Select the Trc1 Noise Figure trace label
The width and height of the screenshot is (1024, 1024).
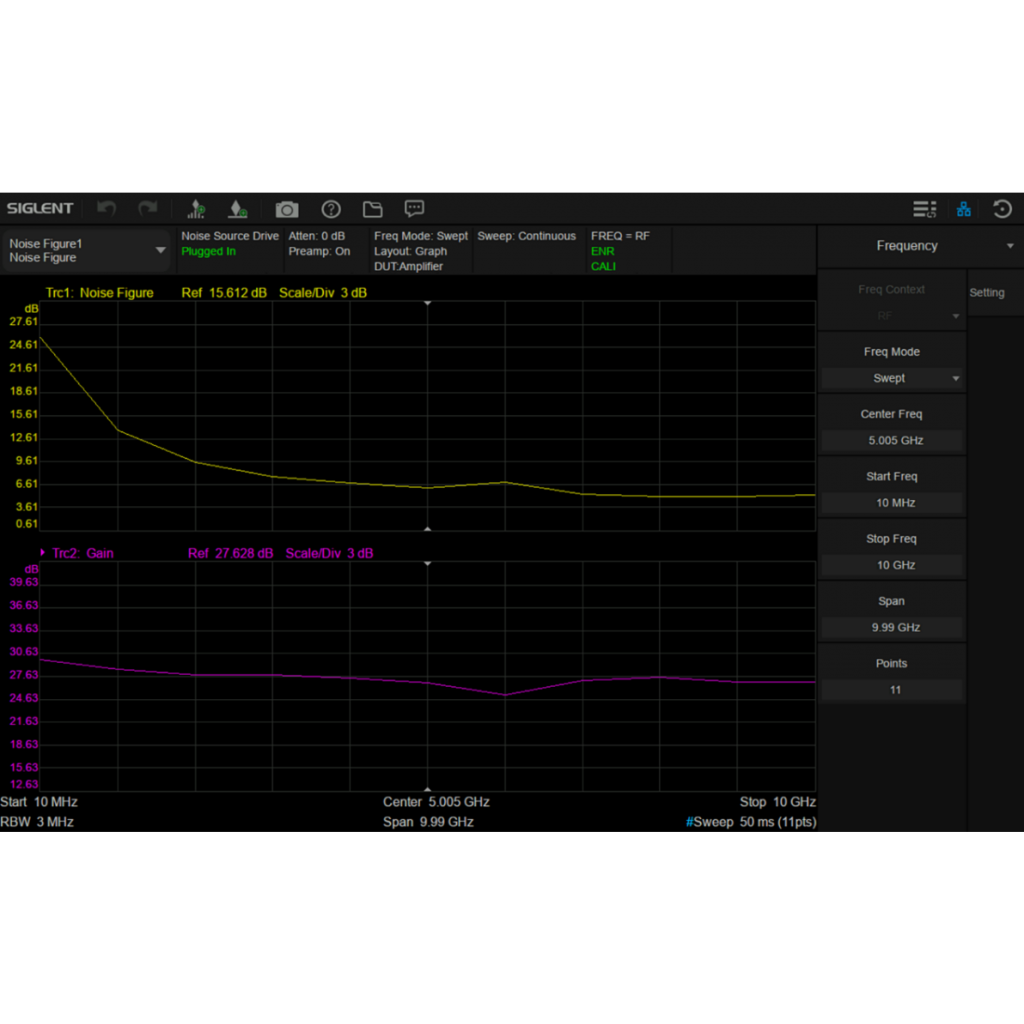pyautogui.click(x=100, y=293)
